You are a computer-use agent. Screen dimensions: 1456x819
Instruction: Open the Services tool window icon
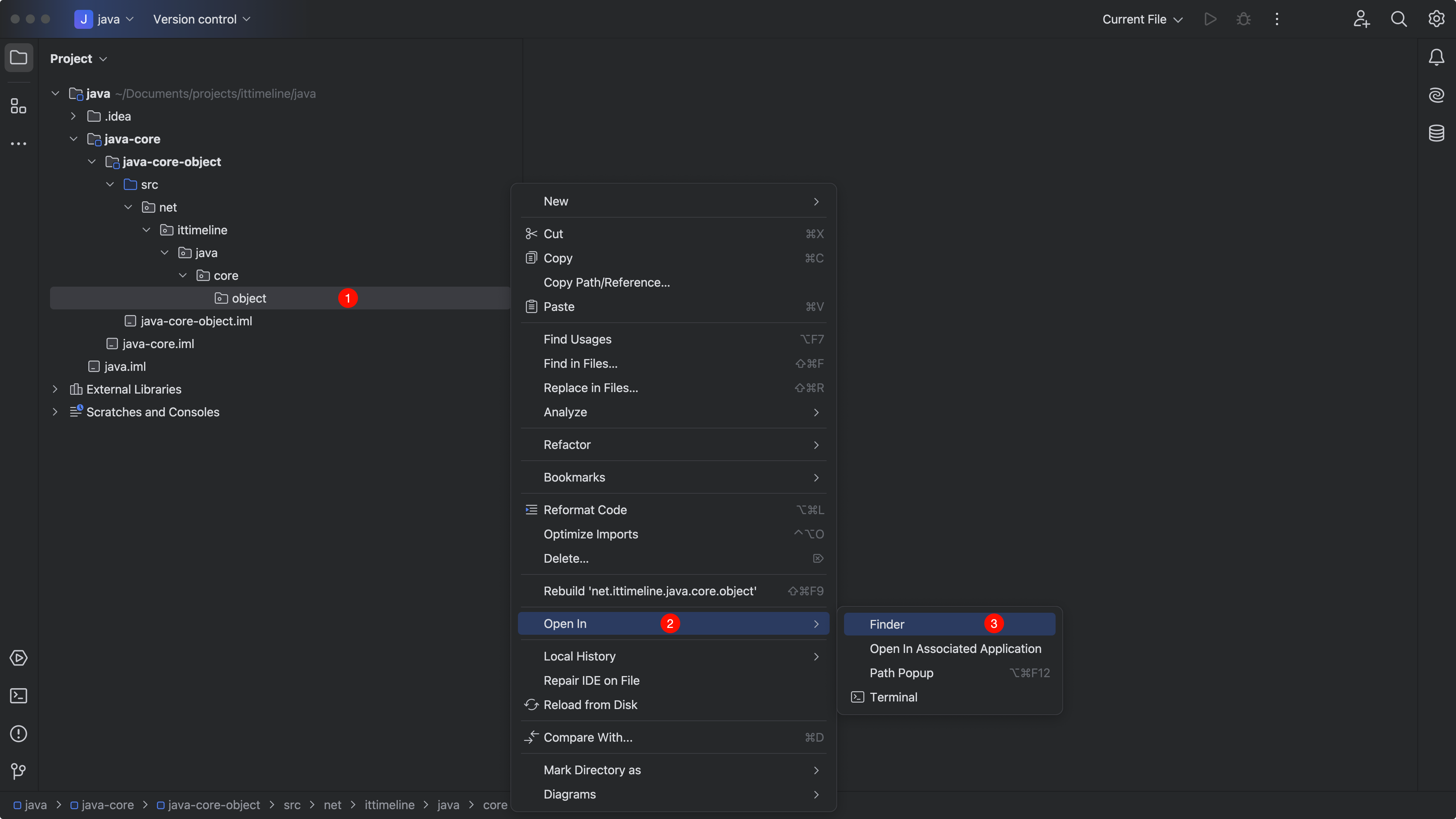[x=19, y=658]
